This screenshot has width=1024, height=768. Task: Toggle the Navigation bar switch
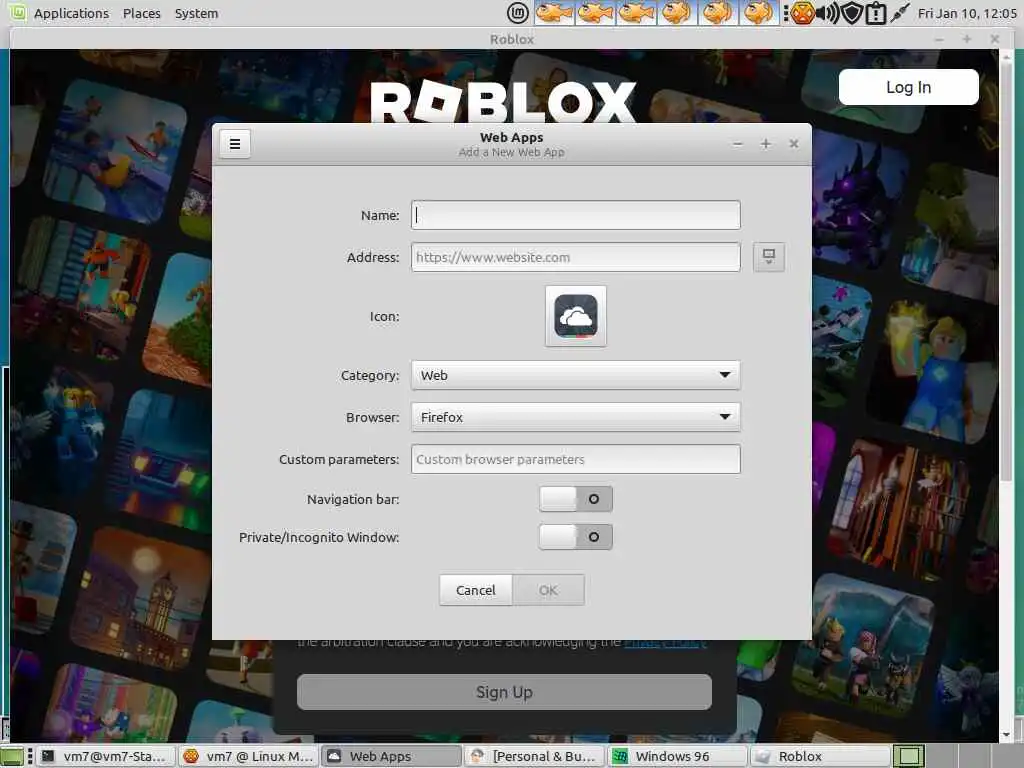point(575,499)
